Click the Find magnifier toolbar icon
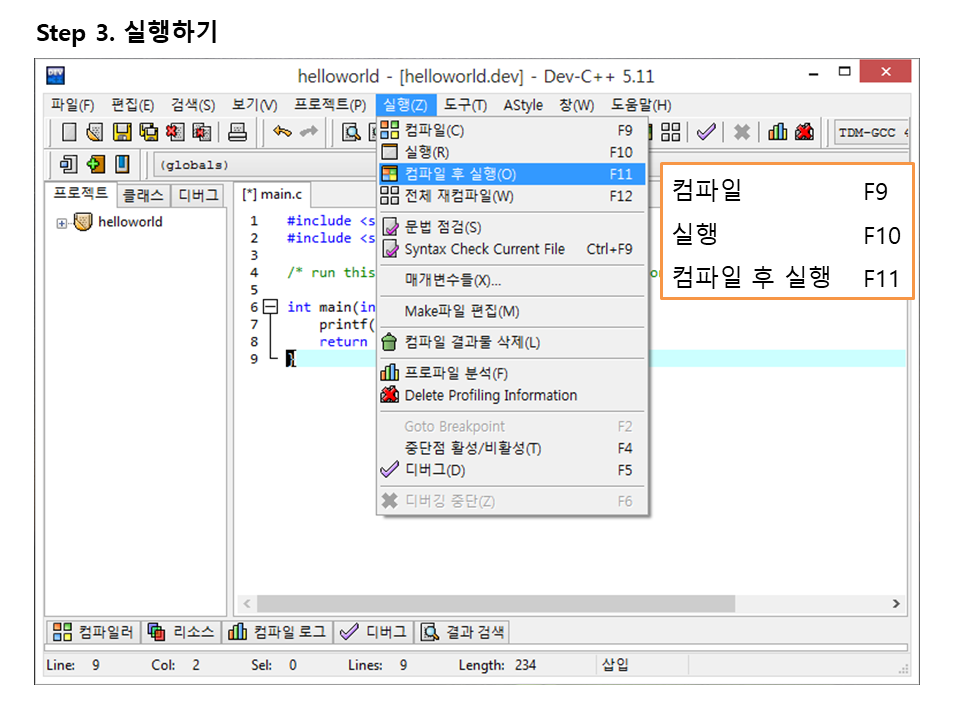Image resolution: width=960 pixels, height=720 pixels. point(351,132)
